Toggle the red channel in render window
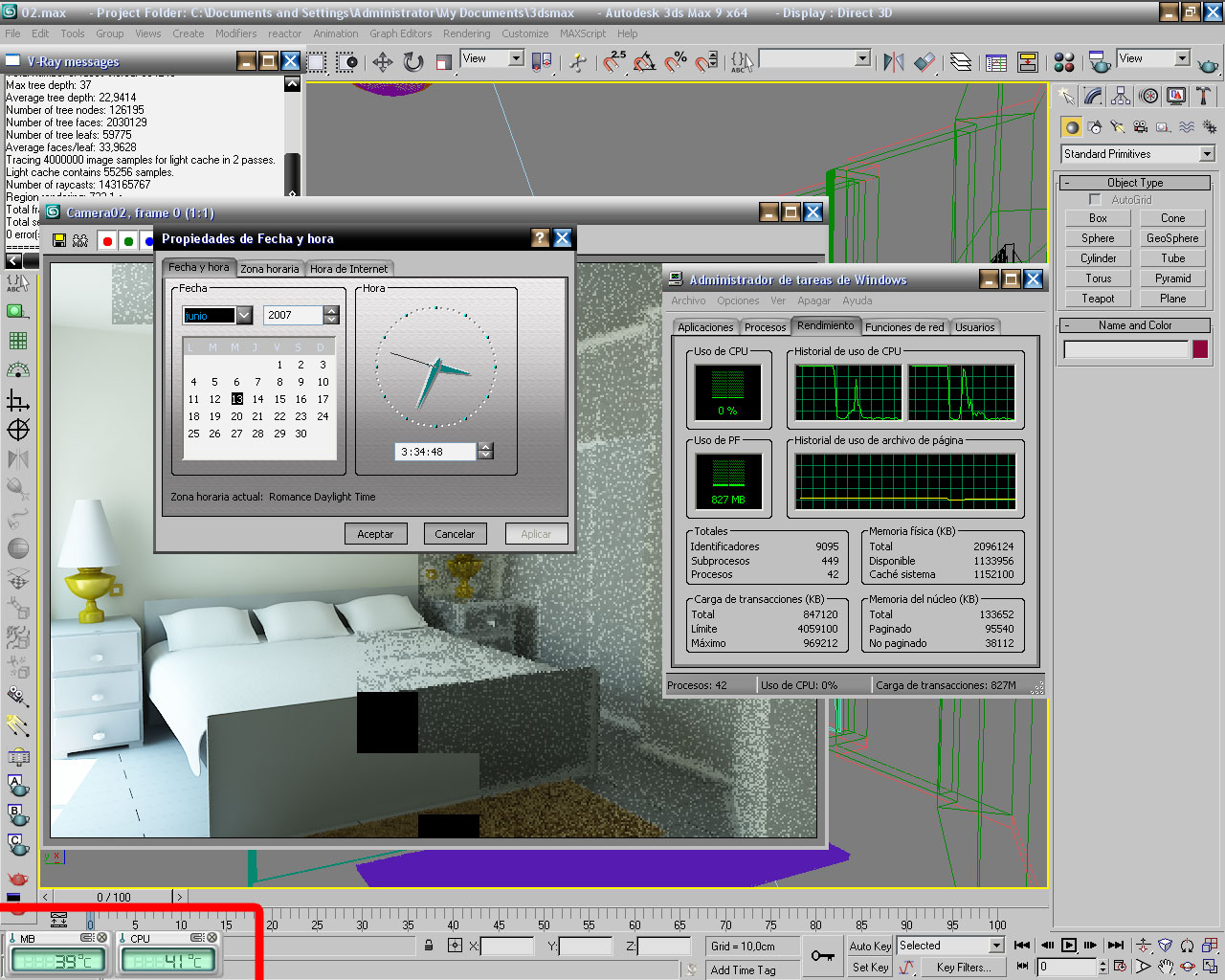Screen dimensions: 1225x980 click(x=107, y=241)
